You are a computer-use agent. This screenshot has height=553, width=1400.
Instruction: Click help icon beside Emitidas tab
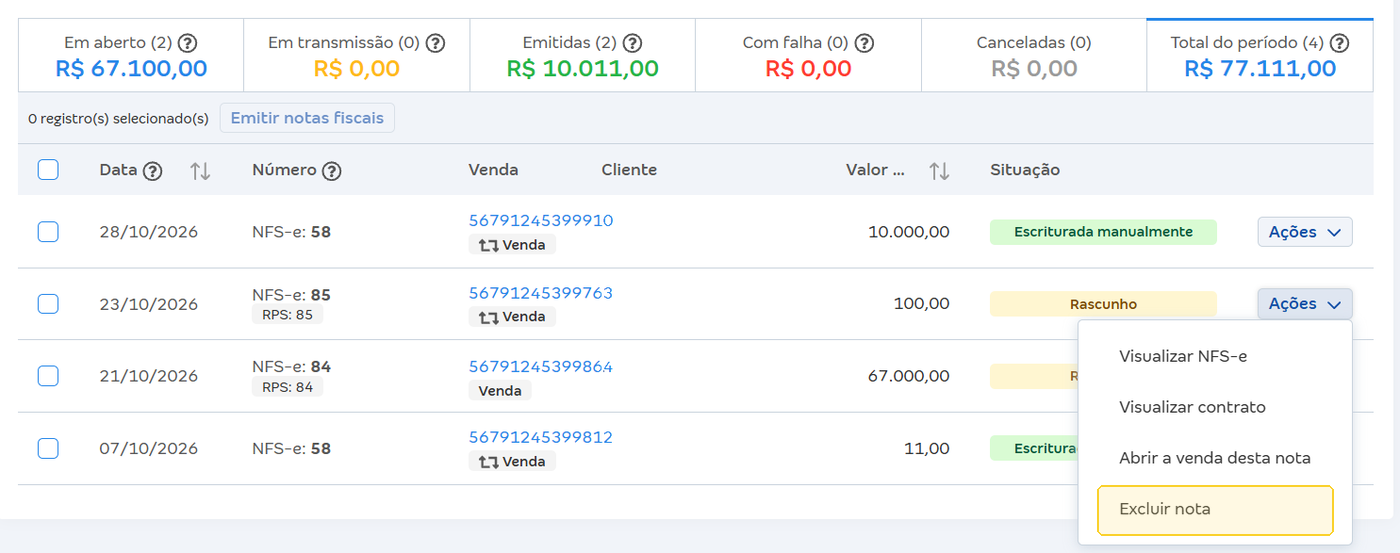(x=632, y=43)
